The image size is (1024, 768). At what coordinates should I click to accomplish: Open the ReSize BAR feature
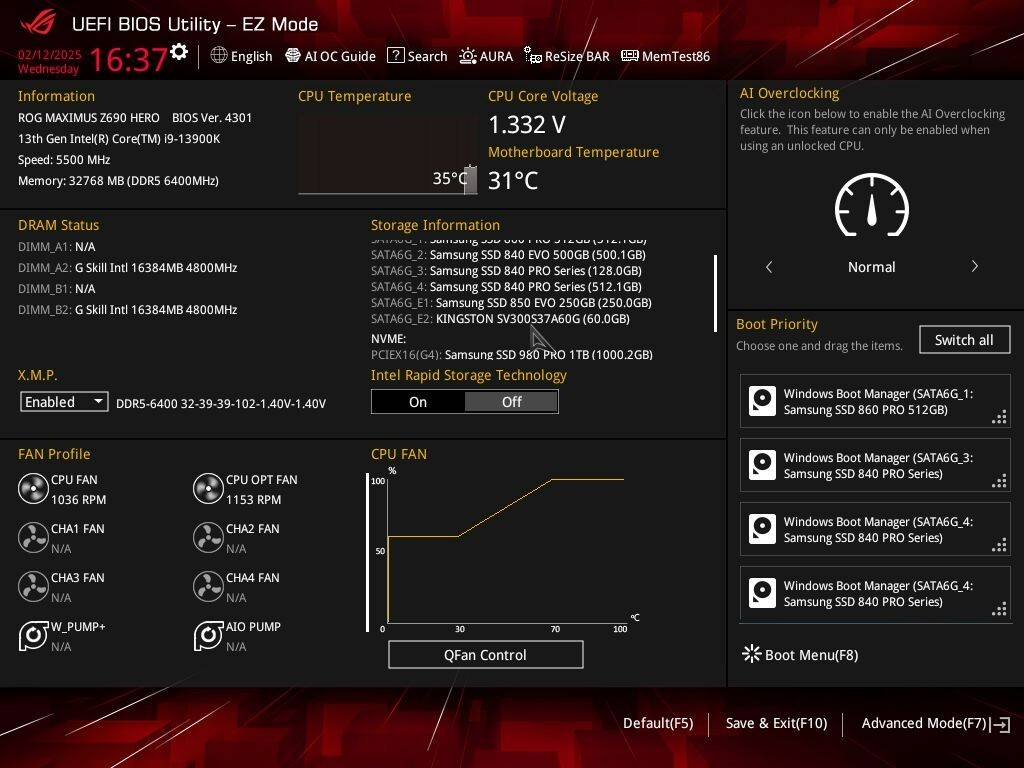pos(566,56)
